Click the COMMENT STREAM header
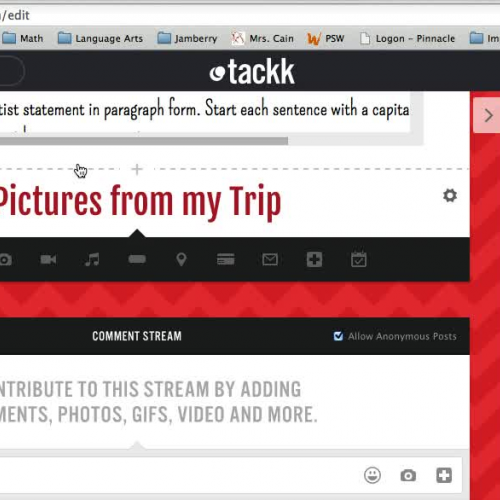The width and height of the screenshot is (500, 500). pyautogui.click(x=137, y=336)
